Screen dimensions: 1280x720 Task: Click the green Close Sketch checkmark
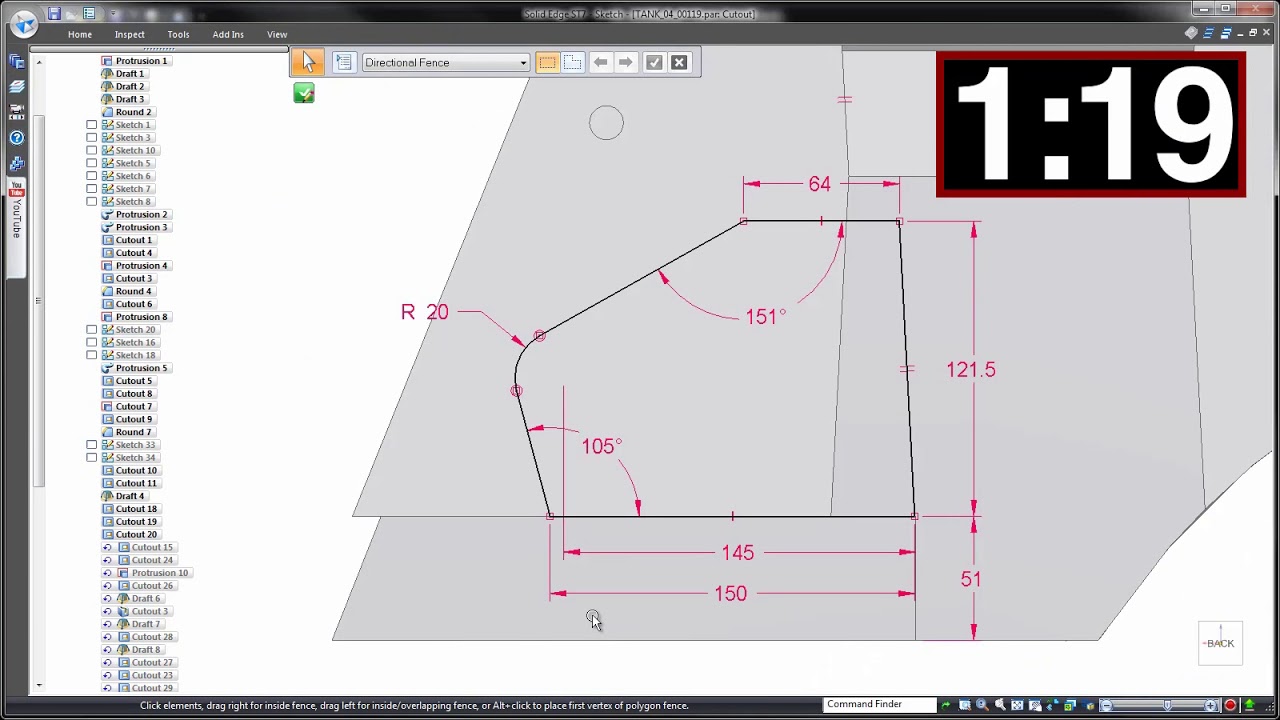[x=304, y=93]
